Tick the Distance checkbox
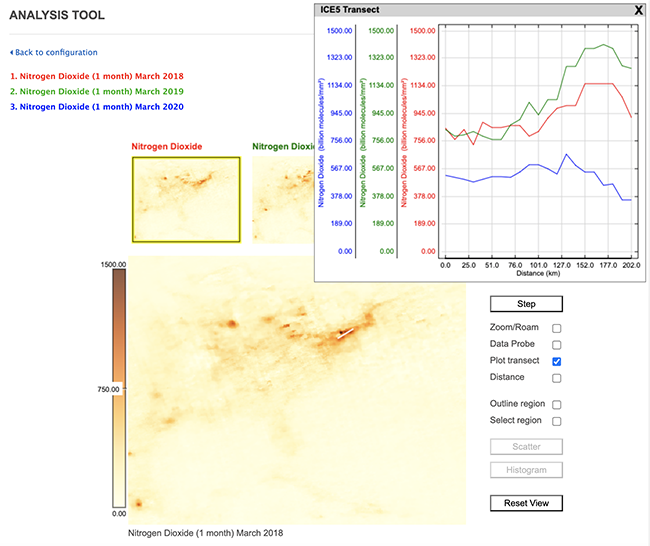The image size is (650, 546). pos(557,378)
